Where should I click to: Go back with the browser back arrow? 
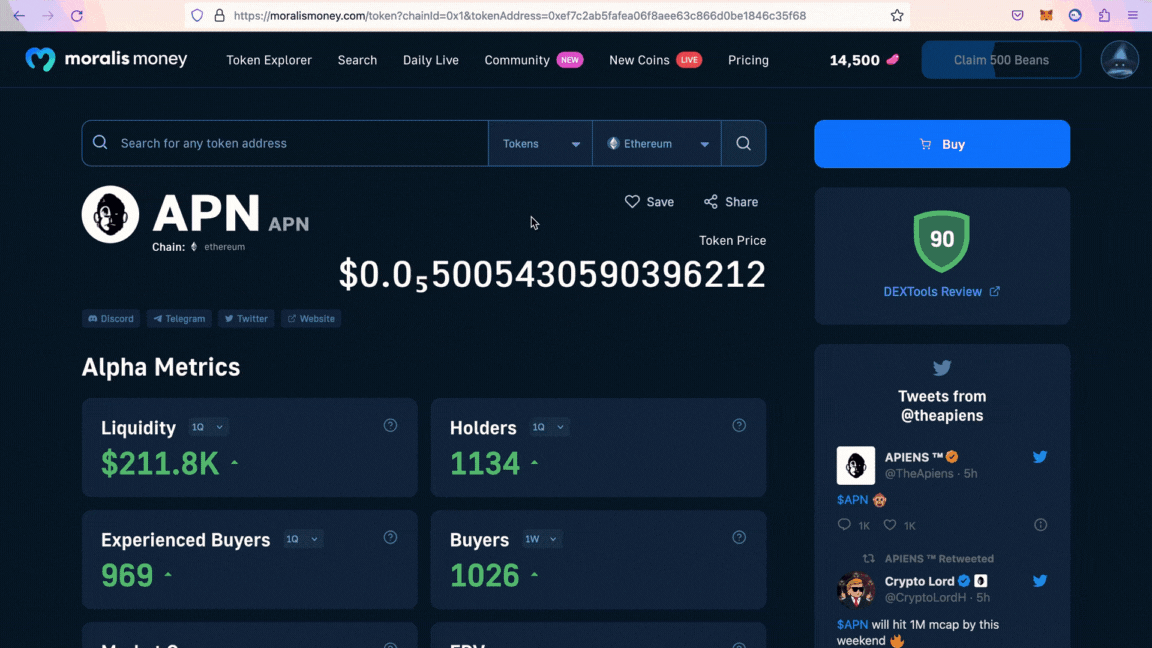[x=19, y=15]
